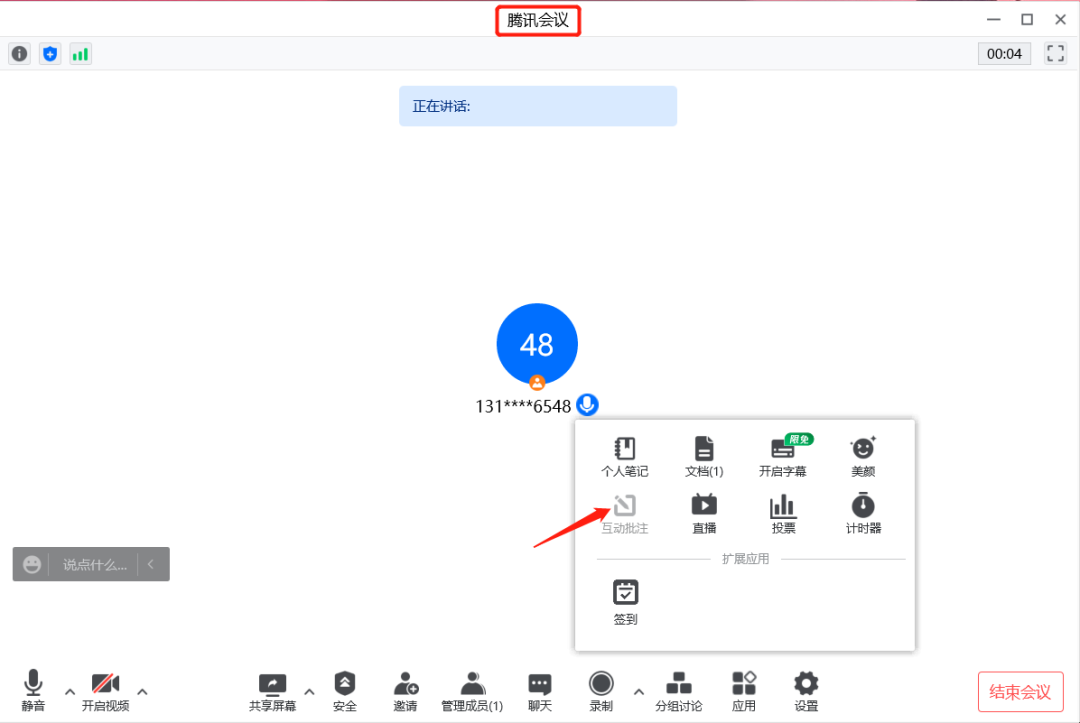Turn on camera with 开启视频
This screenshot has height=723, width=1080.
[x=105, y=691]
